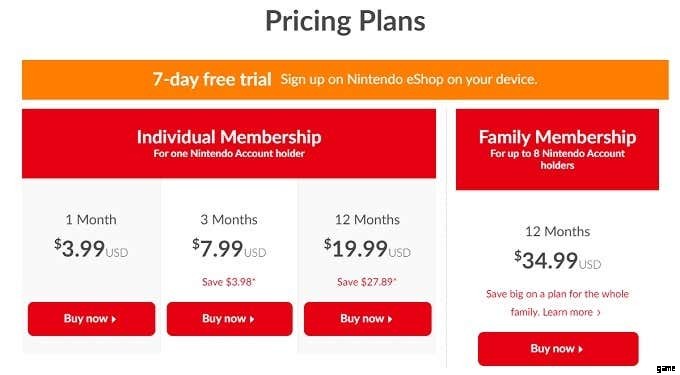
Task: Click arrow icon on 1 Month Buy now
Action: [114, 320]
